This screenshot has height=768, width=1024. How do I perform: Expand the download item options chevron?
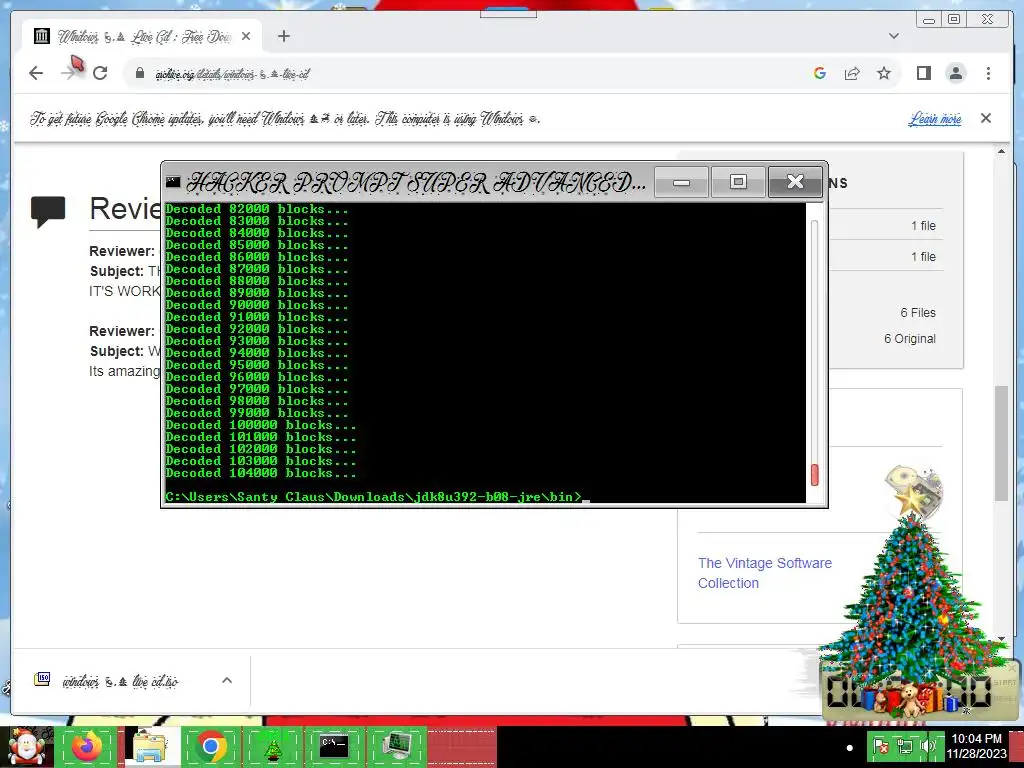click(x=227, y=680)
